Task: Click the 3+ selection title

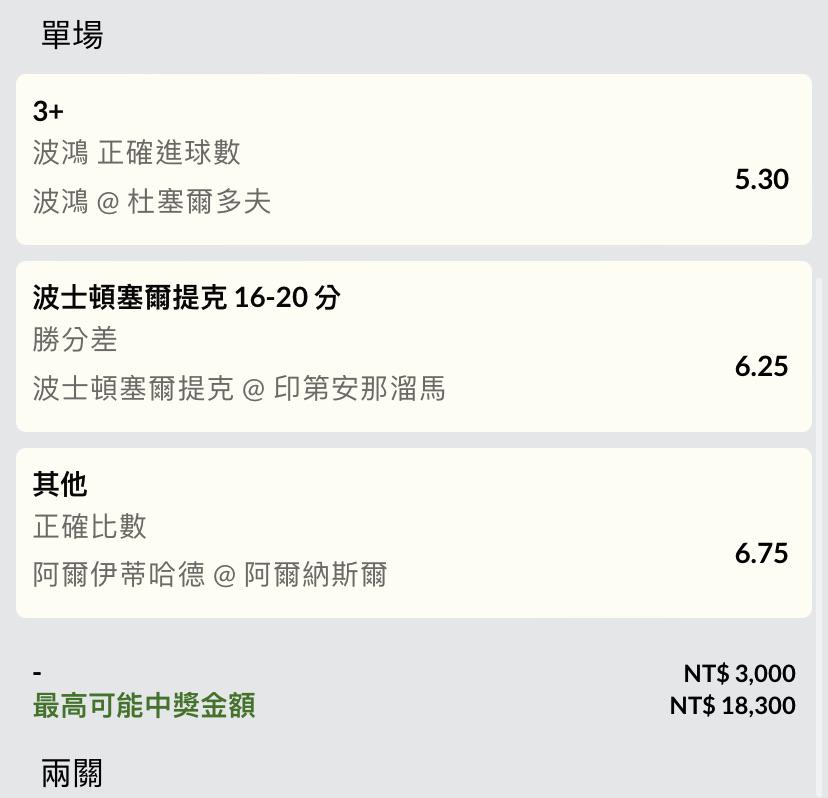Action: [48, 111]
